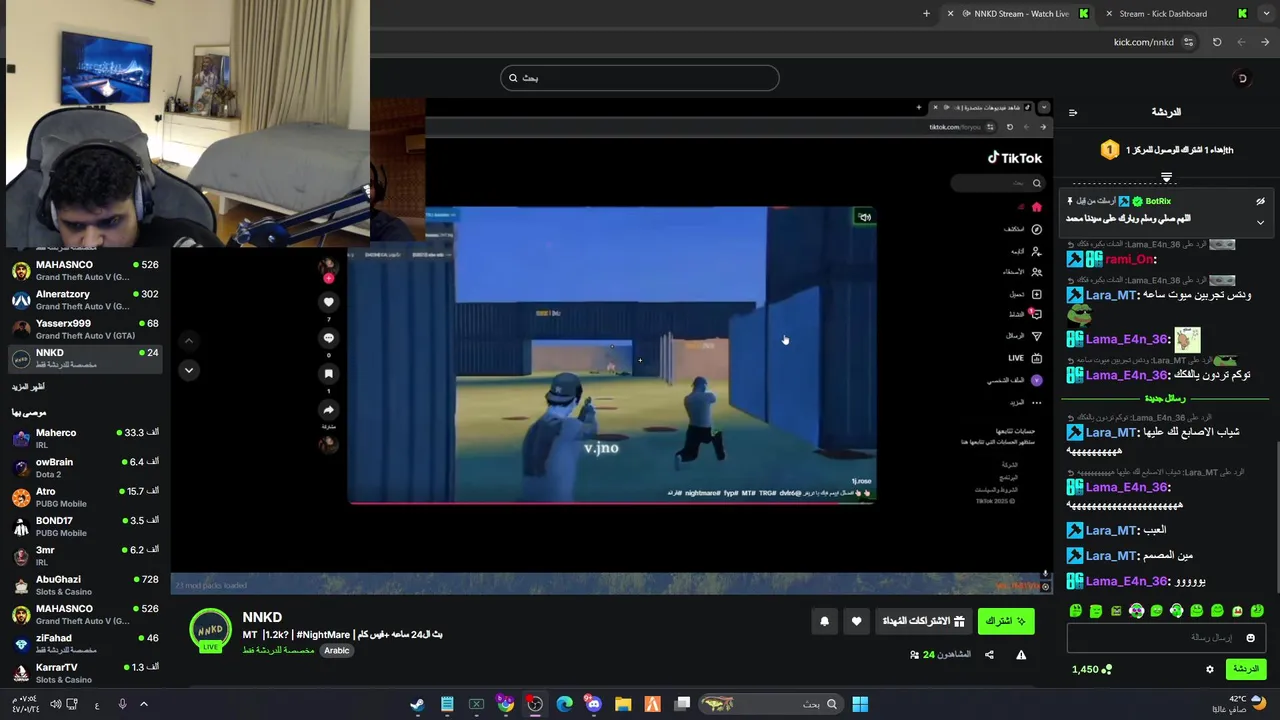The height and width of the screenshot is (720, 1280).
Task: Open KarrarTV Slots & Casino channel
Action: 85,672
